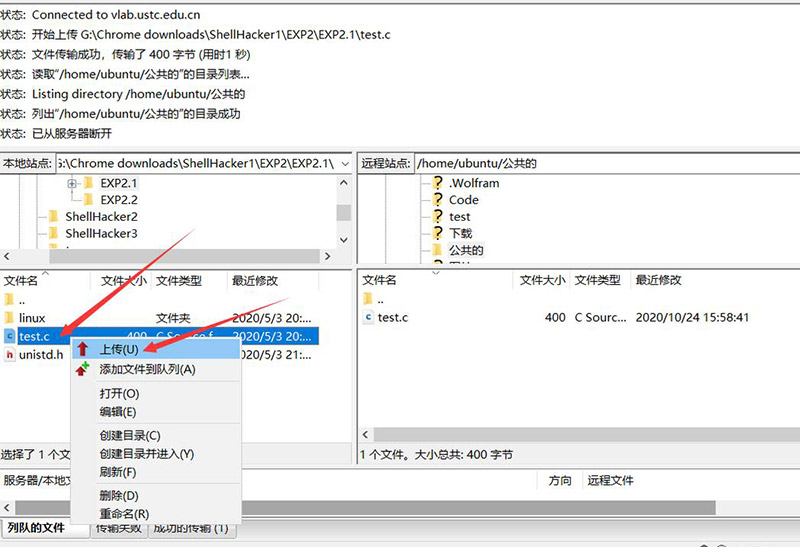Select 编辑(E) in the context menu

click(x=156, y=412)
